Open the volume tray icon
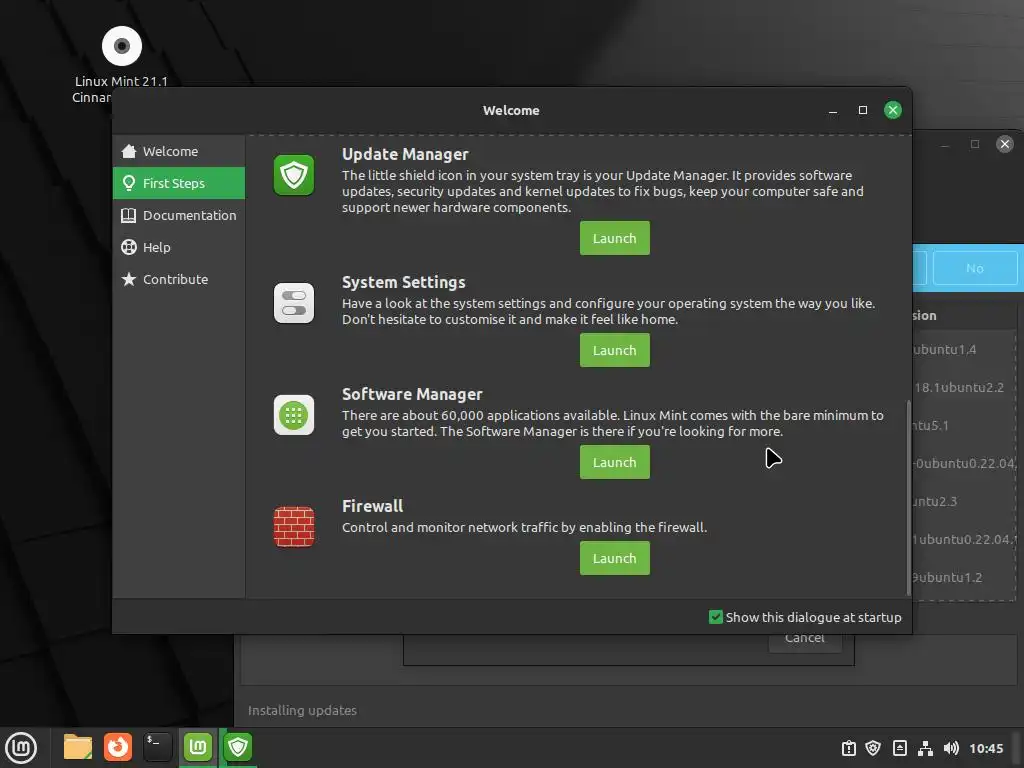This screenshot has width=1024, height=768. (x=952, y=748)
